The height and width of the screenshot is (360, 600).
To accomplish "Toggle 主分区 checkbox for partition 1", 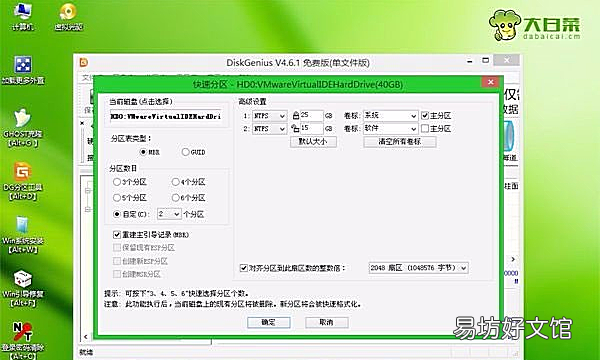I will [x=425, y=115].
